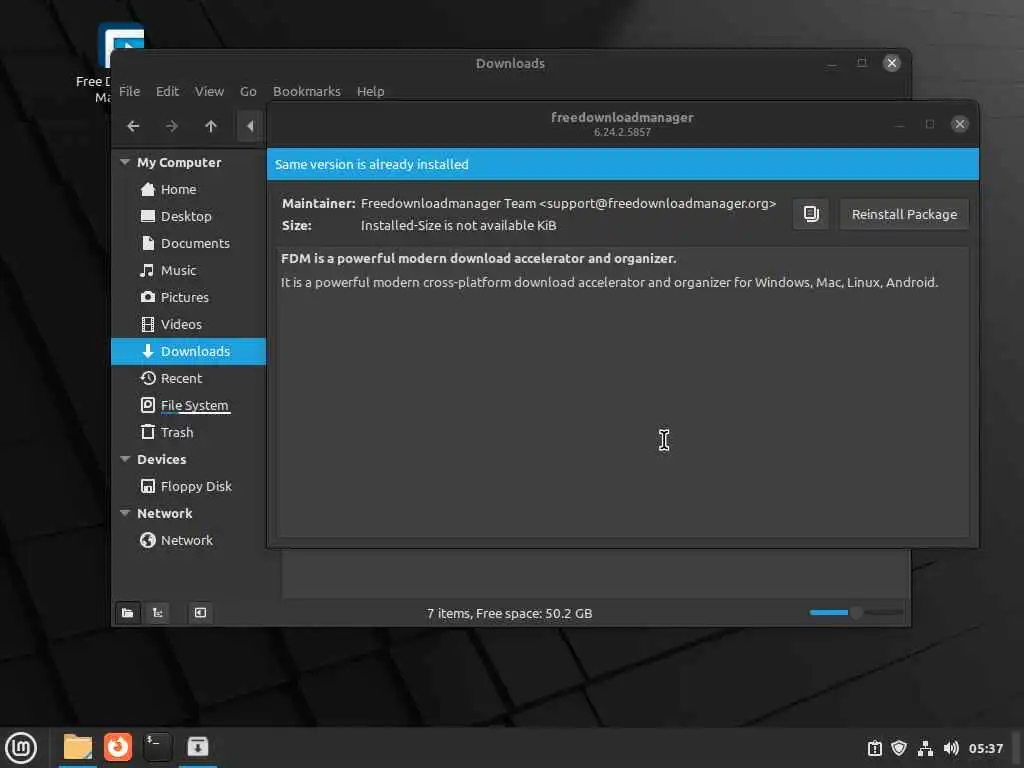The image size is (1024, 768).
Task: Open the File menu
Action: pos(129,91)
